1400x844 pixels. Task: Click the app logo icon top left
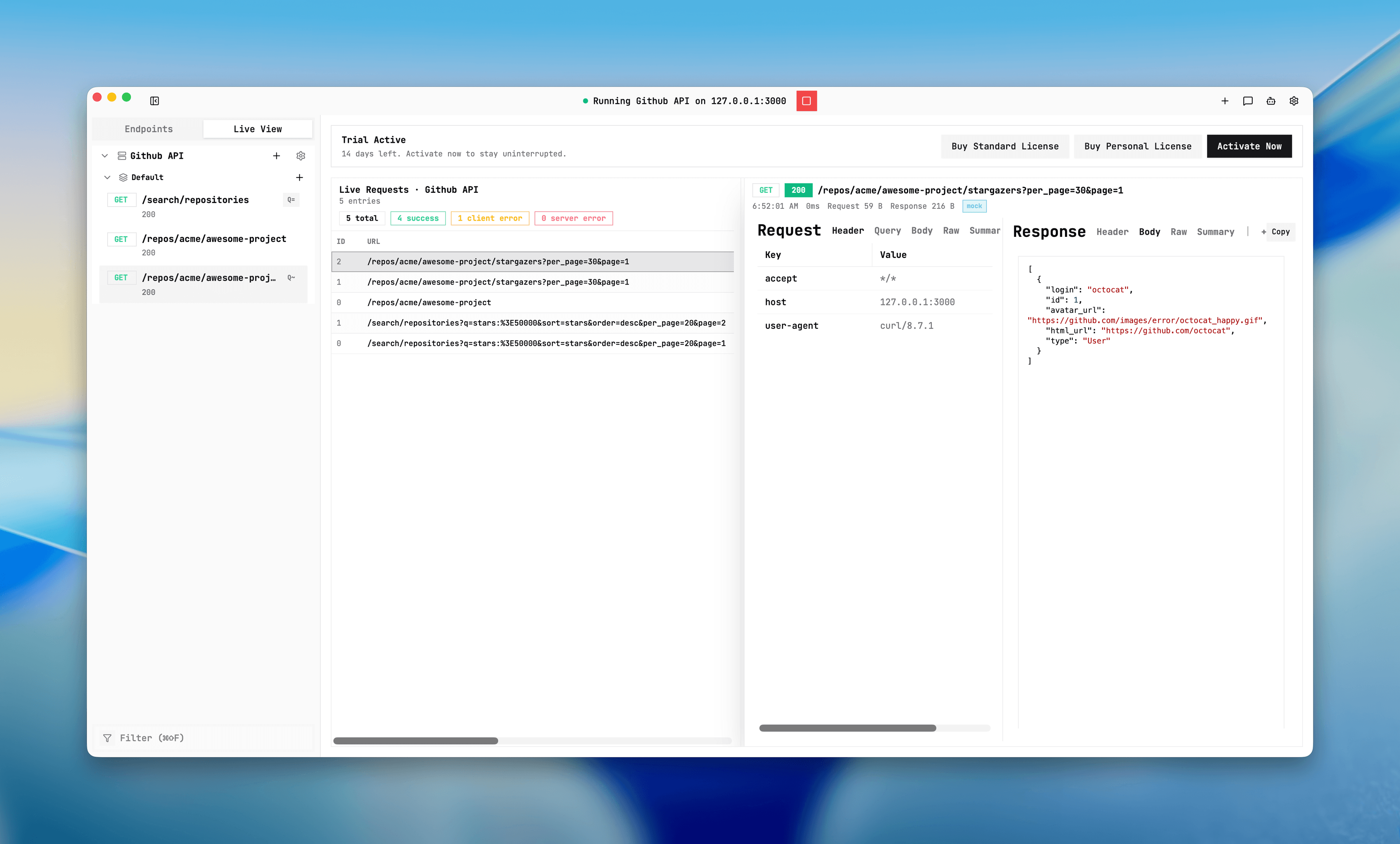point(154,101)
